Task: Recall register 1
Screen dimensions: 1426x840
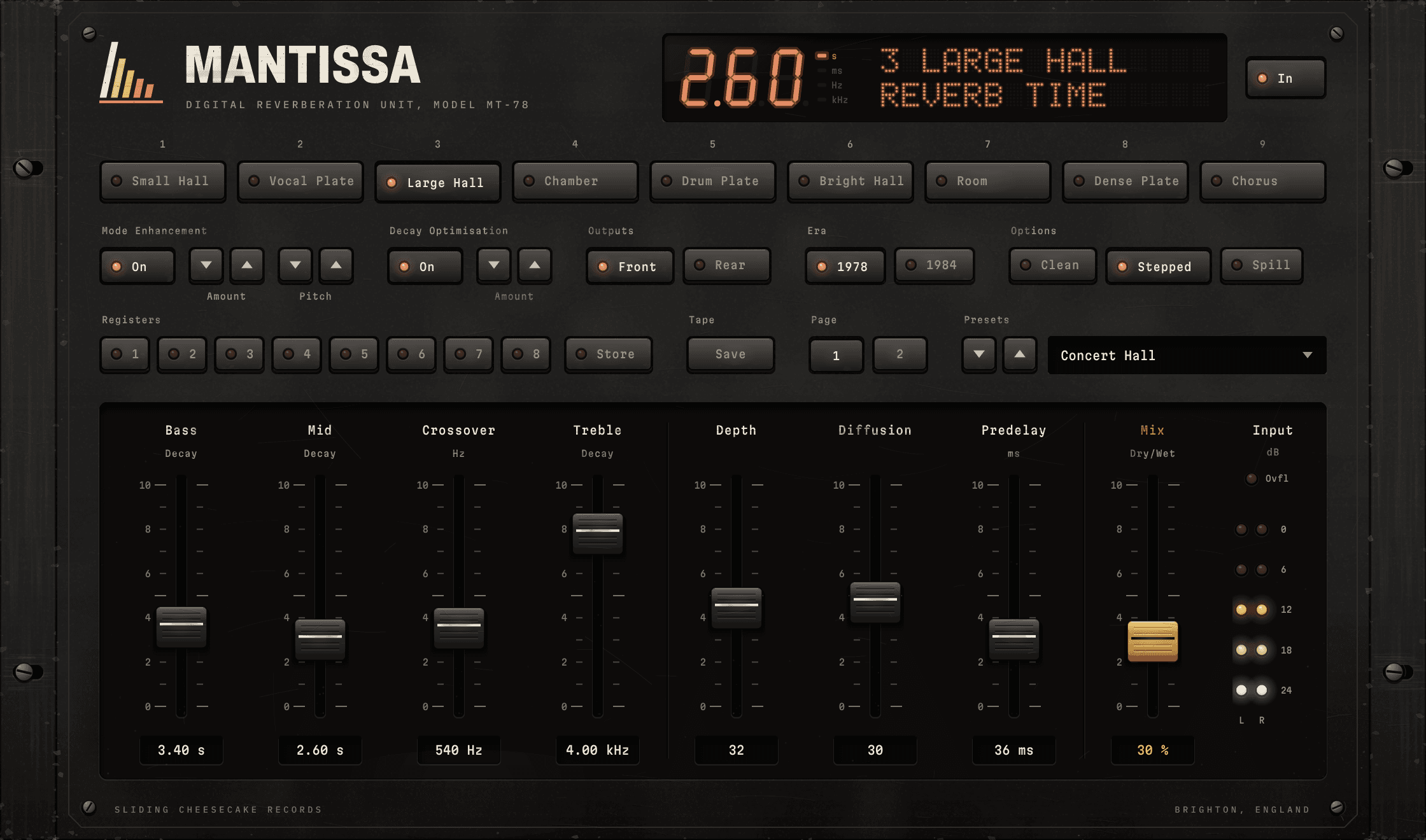Action: tap(125, 354)
